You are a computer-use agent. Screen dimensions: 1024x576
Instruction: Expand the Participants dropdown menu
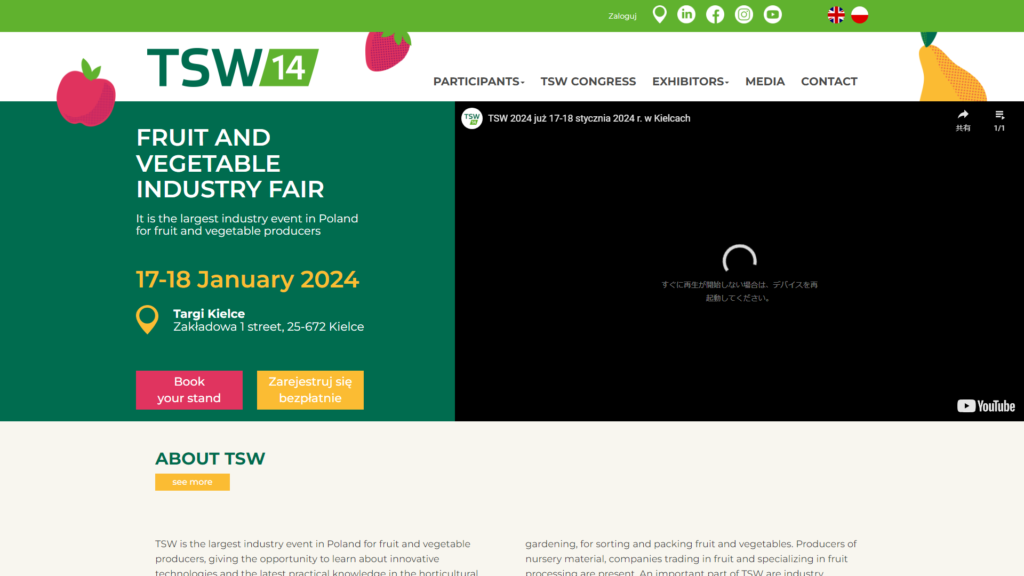pyautogui.click(x=479, y=82)
